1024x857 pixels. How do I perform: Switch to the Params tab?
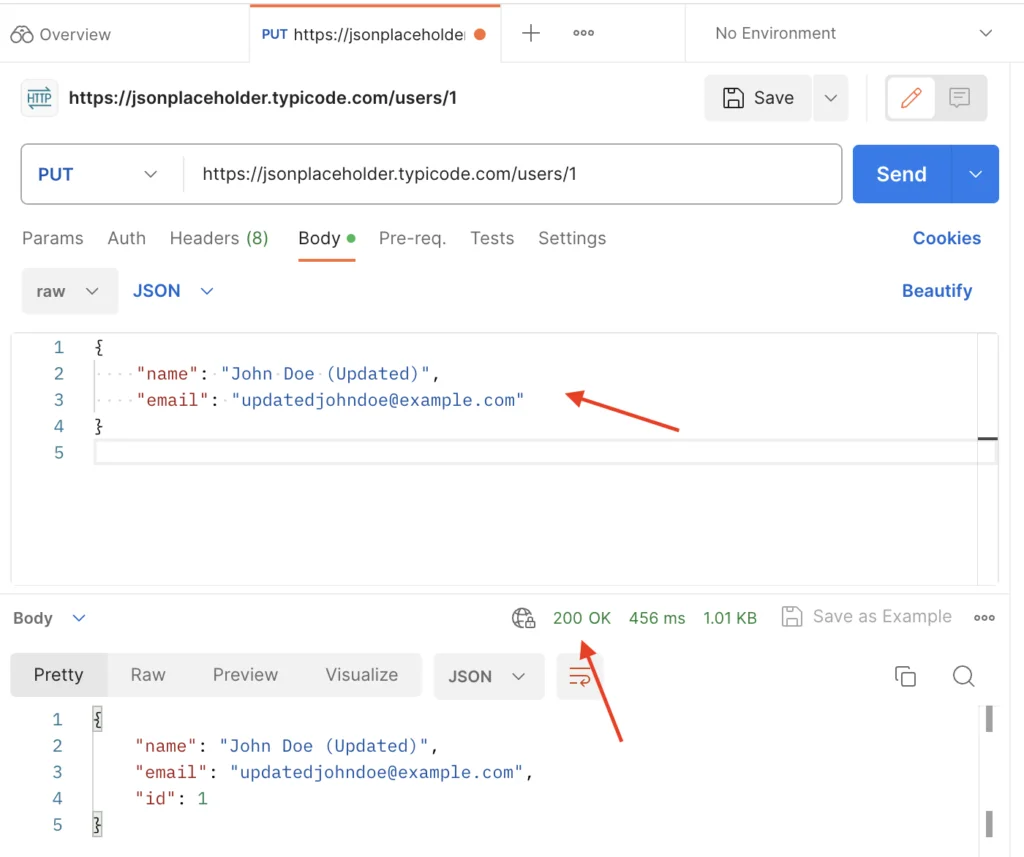[53, 238]
